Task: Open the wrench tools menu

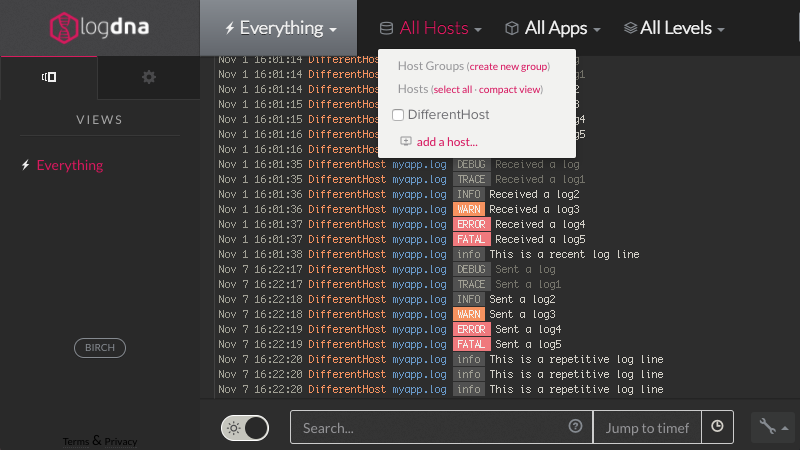Action: (773, 427)
